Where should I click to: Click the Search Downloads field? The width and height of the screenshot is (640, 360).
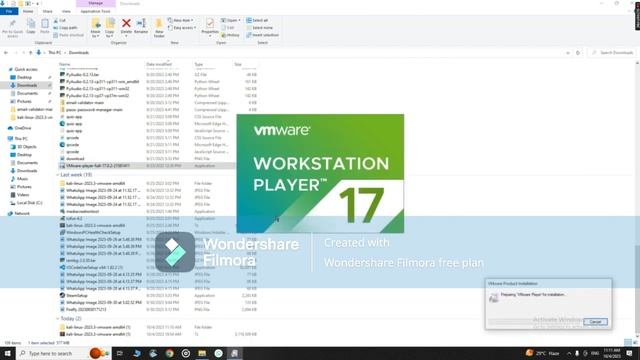[612, 53]
